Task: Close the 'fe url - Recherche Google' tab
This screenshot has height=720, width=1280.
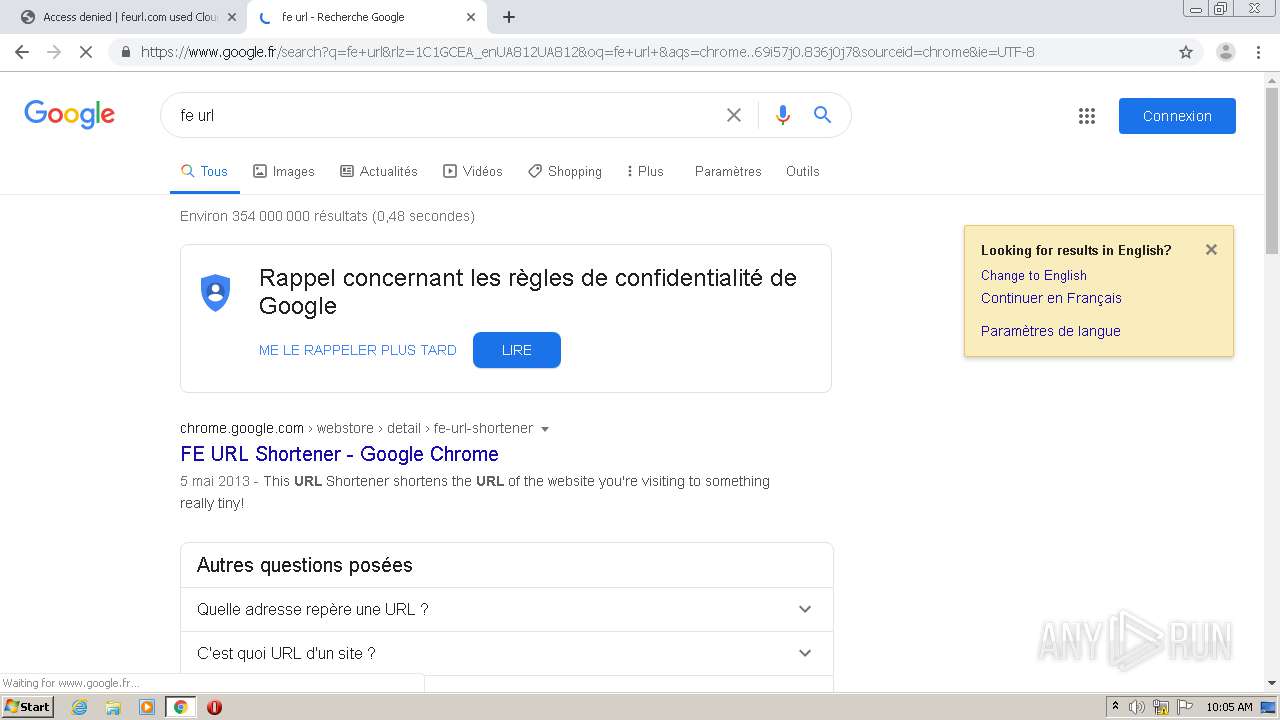Action: point(471,17)
